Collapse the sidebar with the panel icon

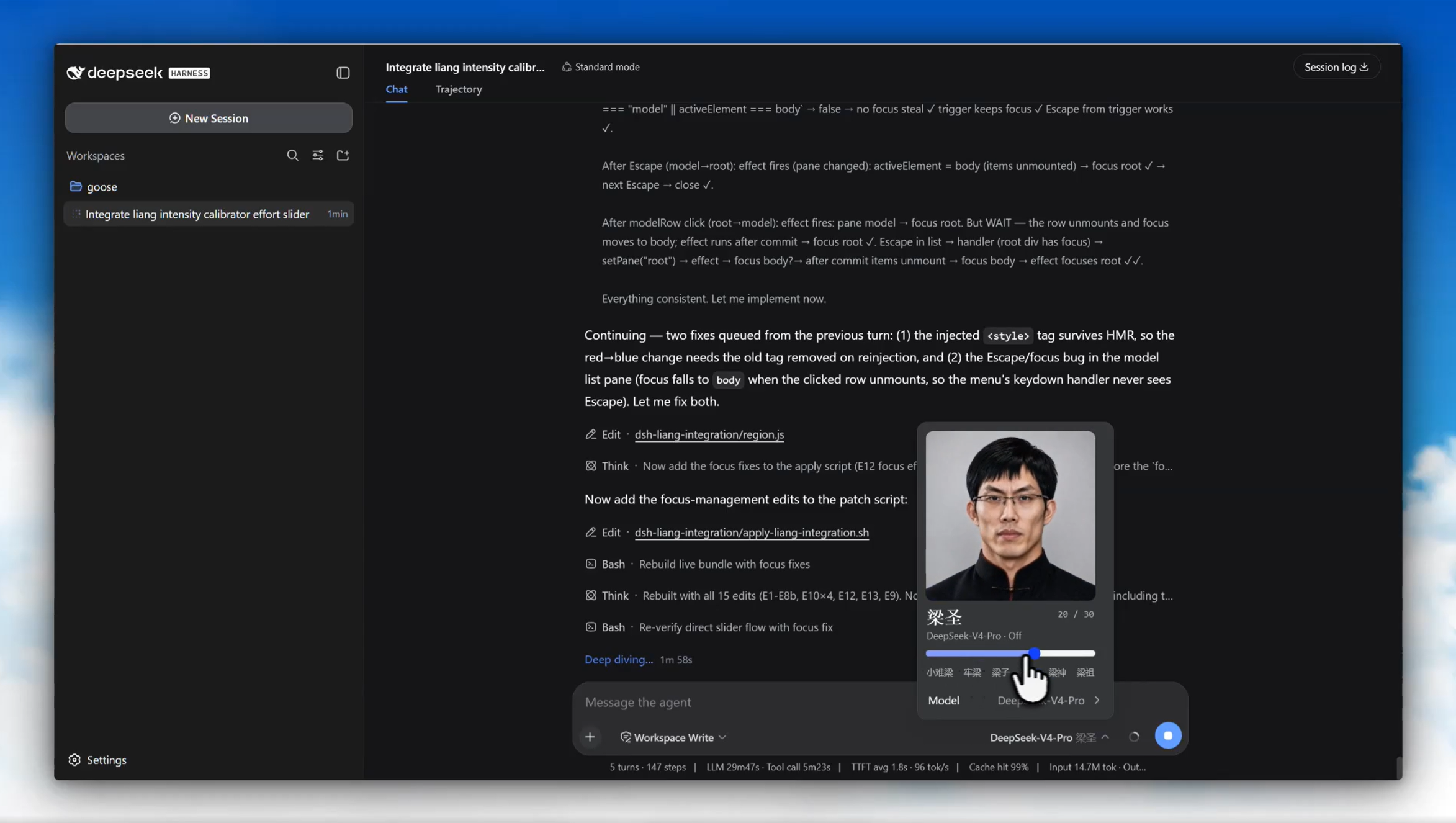(343, 73)
